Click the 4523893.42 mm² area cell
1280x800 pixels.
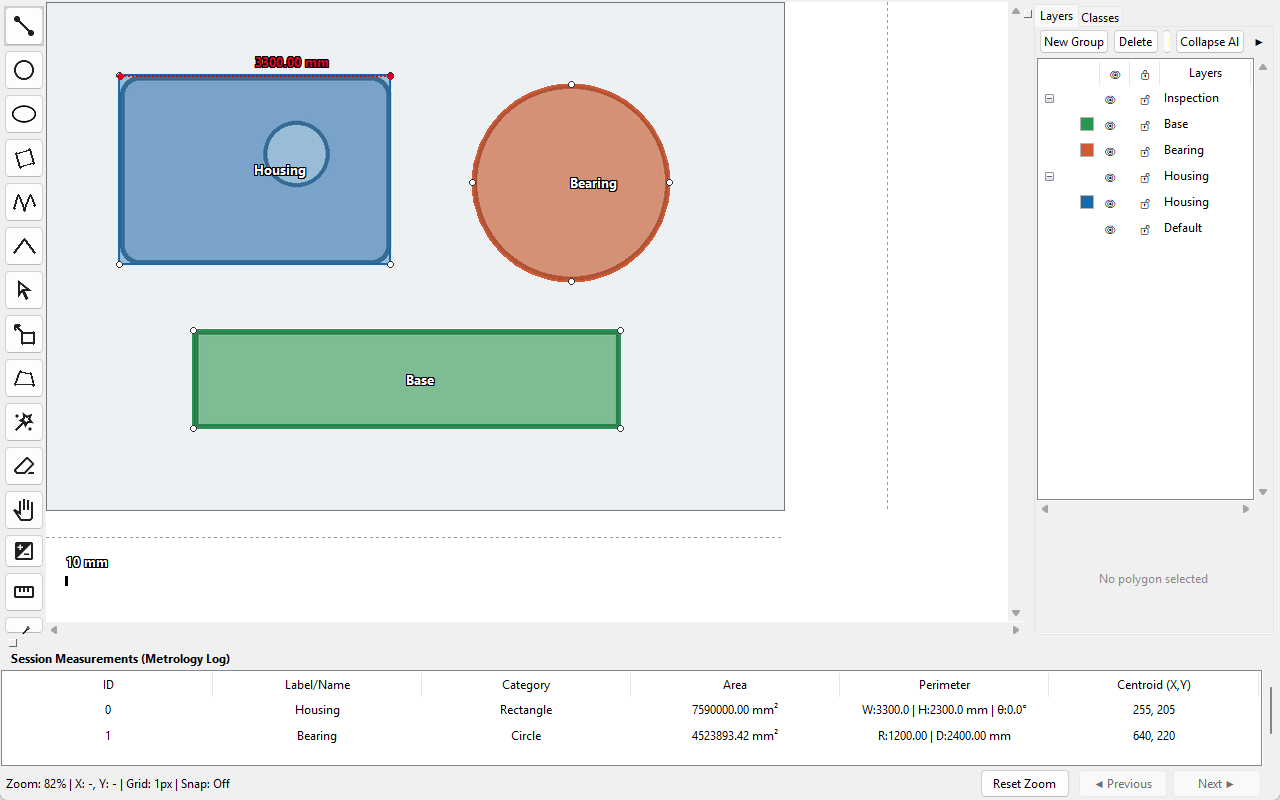pyautogui.click(x=735, y=736)
